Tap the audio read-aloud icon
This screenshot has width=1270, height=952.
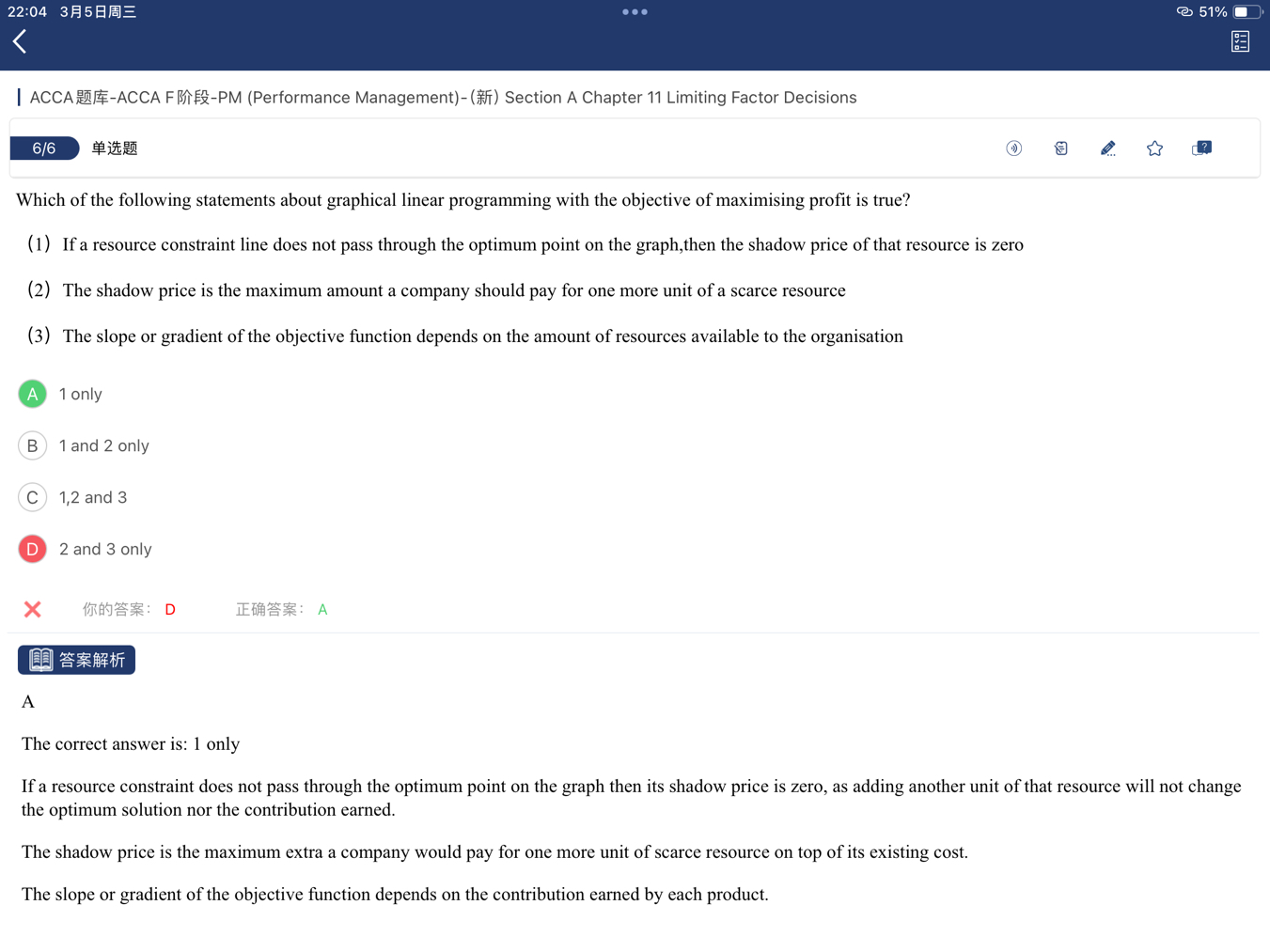click(1013, 148)
